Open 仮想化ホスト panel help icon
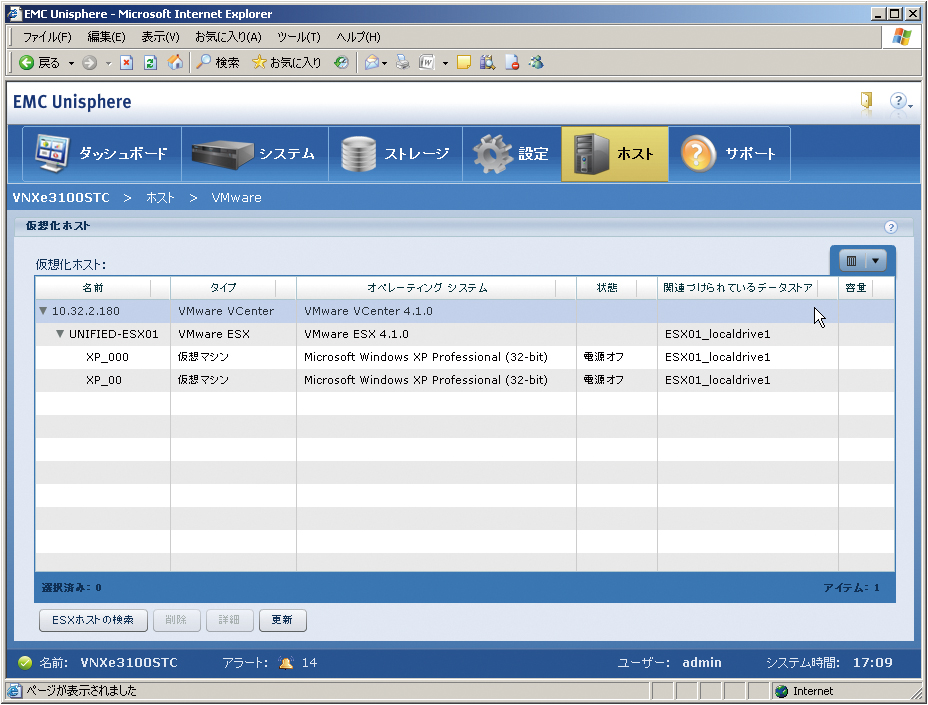 tap(891, 227)
